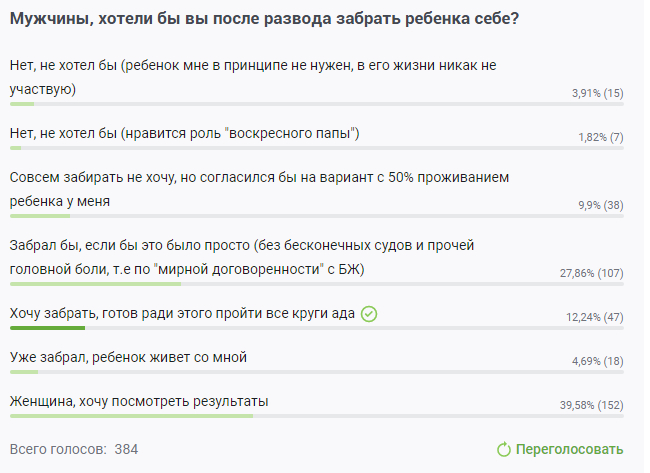650x473 pixels.
Task: Click the progress bar for the 39,58% result
Action: click(131, 416)
